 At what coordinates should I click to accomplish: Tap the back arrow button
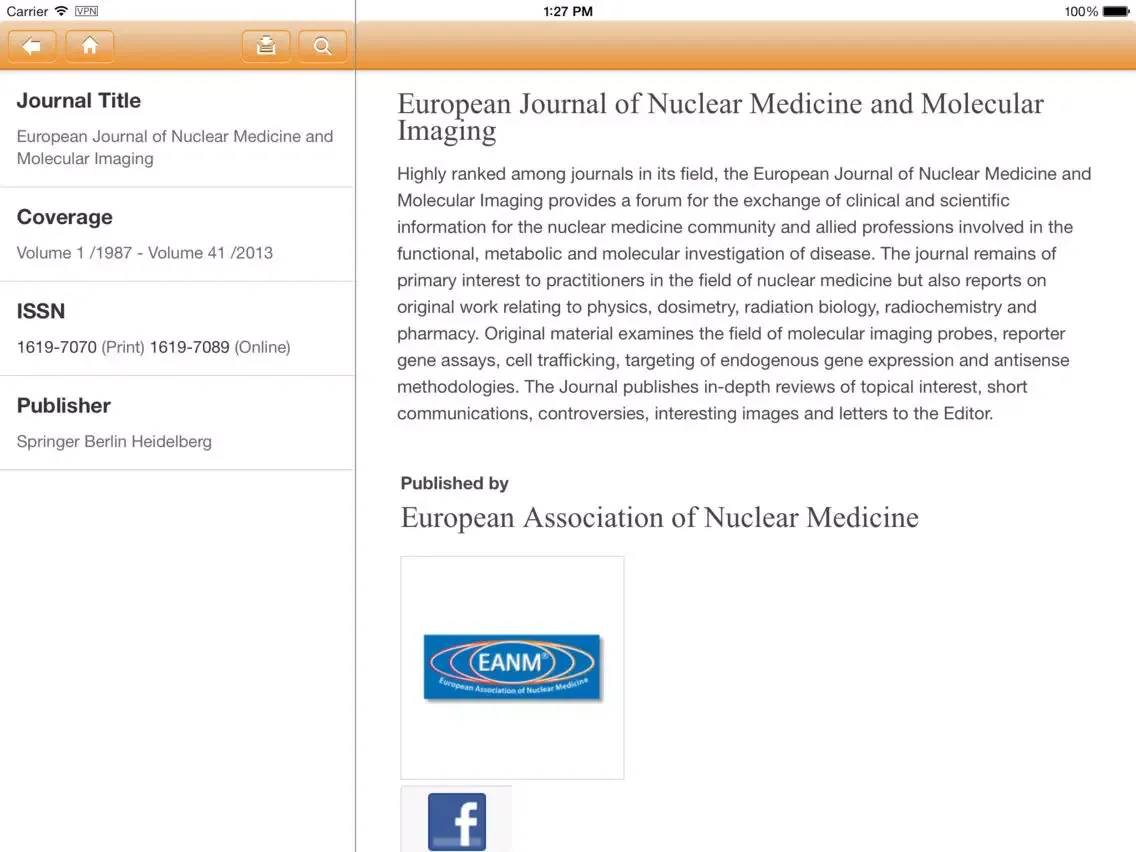pyautogui.click(x=32, y=46)
